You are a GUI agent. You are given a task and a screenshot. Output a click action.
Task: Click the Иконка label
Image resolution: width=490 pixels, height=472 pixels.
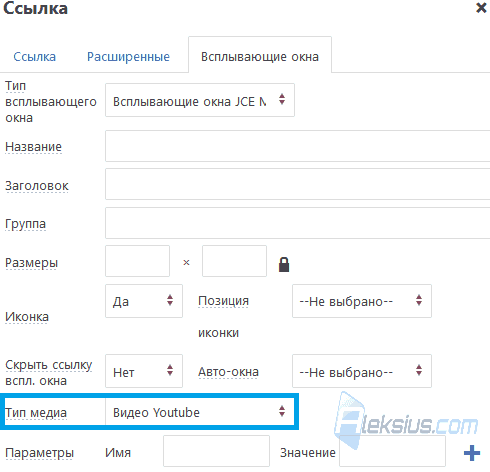click(27, 317)
